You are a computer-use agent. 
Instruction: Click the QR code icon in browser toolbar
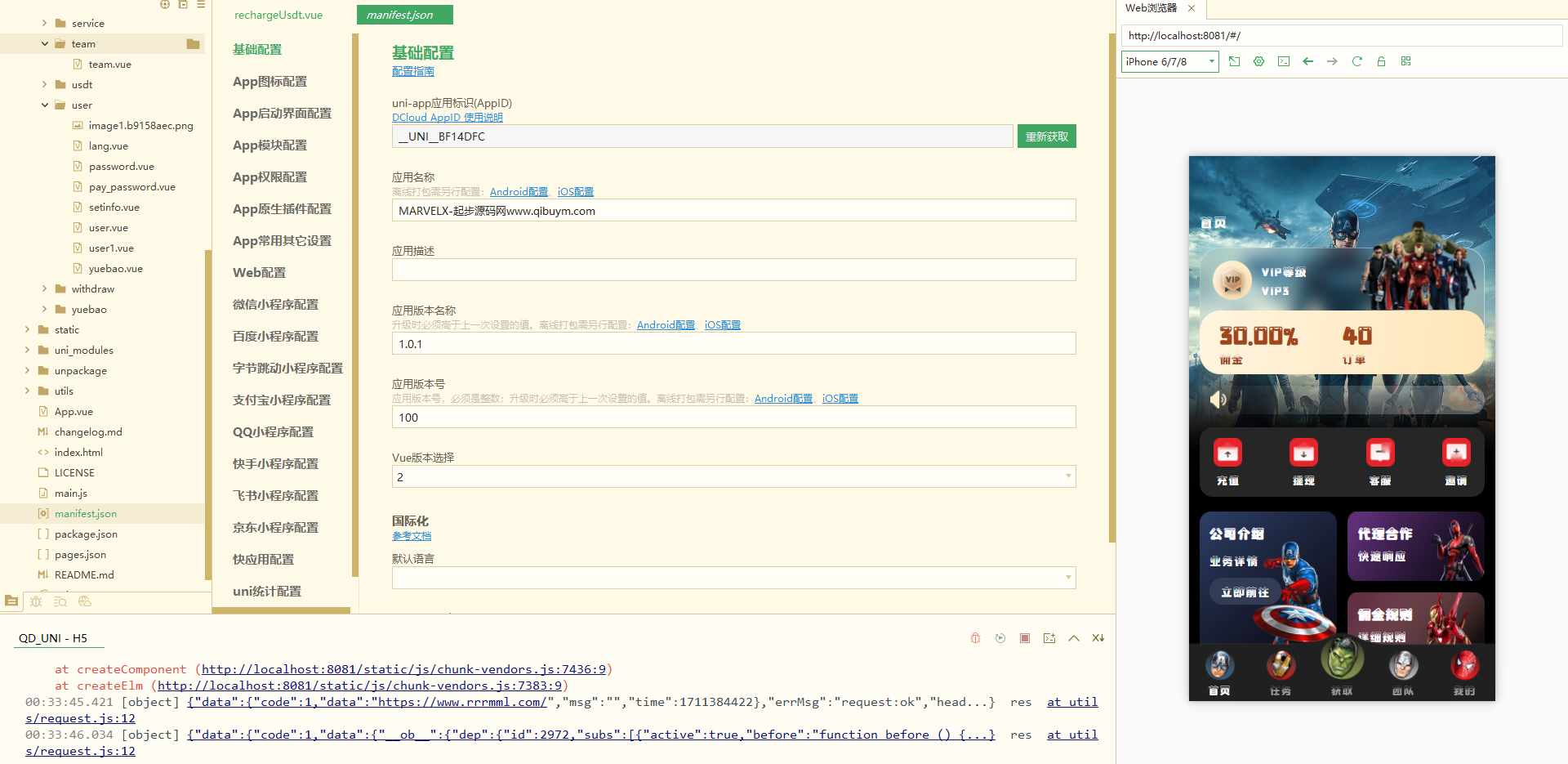click(x=1405, y=61)
